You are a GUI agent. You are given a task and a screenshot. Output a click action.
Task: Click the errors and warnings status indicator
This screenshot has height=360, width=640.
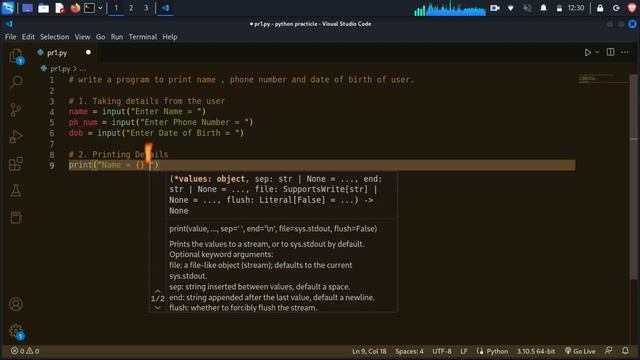(25, 351)
